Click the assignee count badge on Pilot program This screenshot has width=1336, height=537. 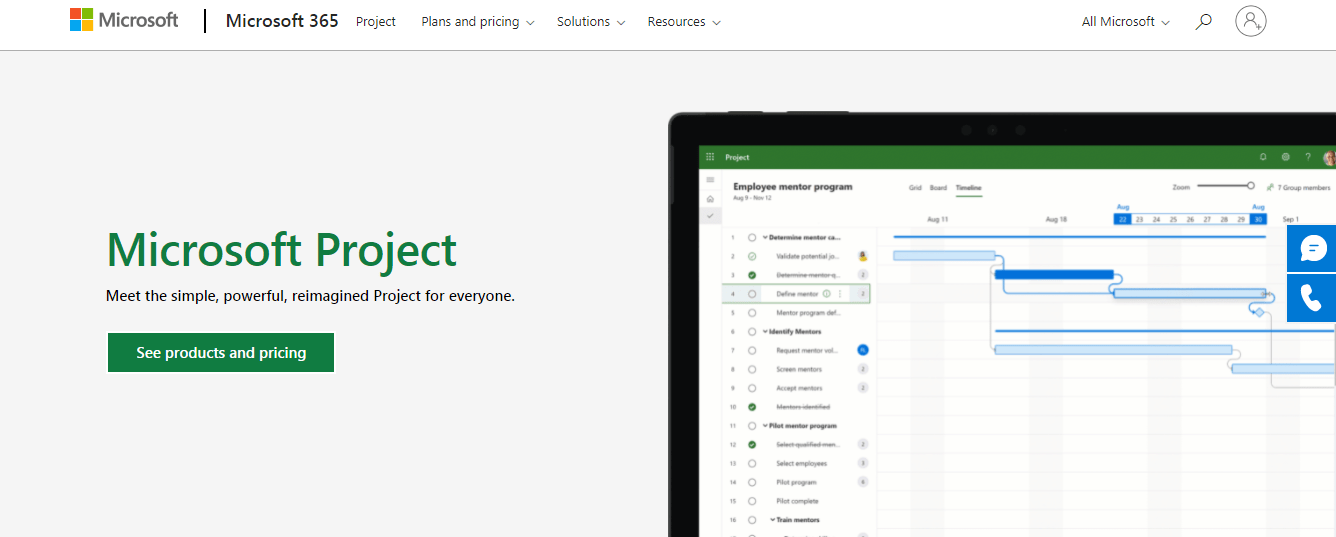coord(863,482)
